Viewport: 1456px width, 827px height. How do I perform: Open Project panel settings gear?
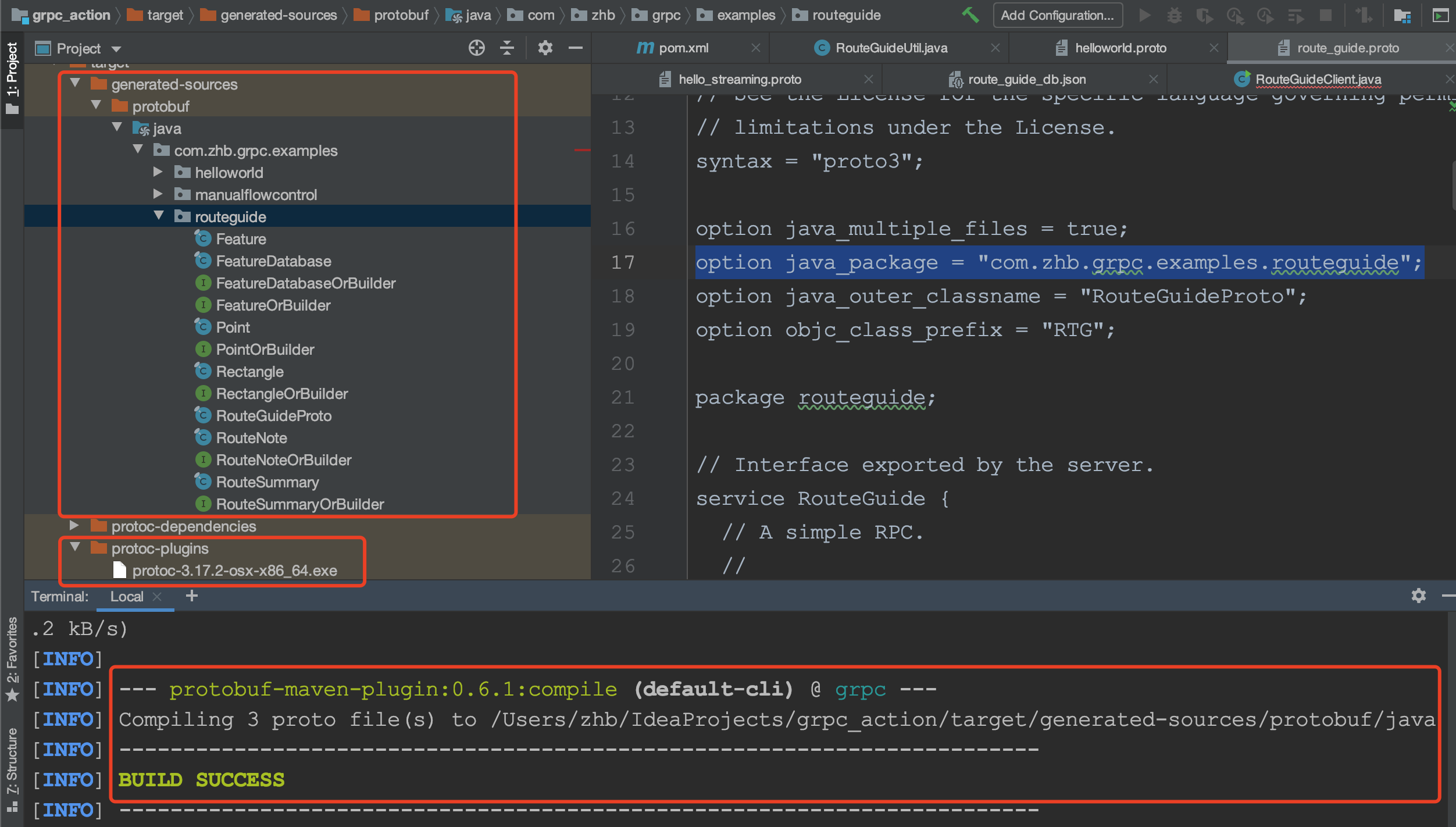pos(545,48)
